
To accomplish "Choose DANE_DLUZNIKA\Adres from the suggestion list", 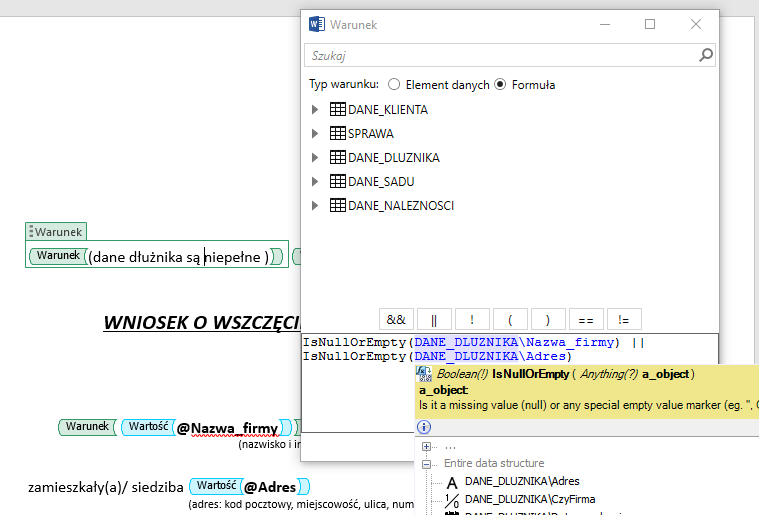I will 522,482.
